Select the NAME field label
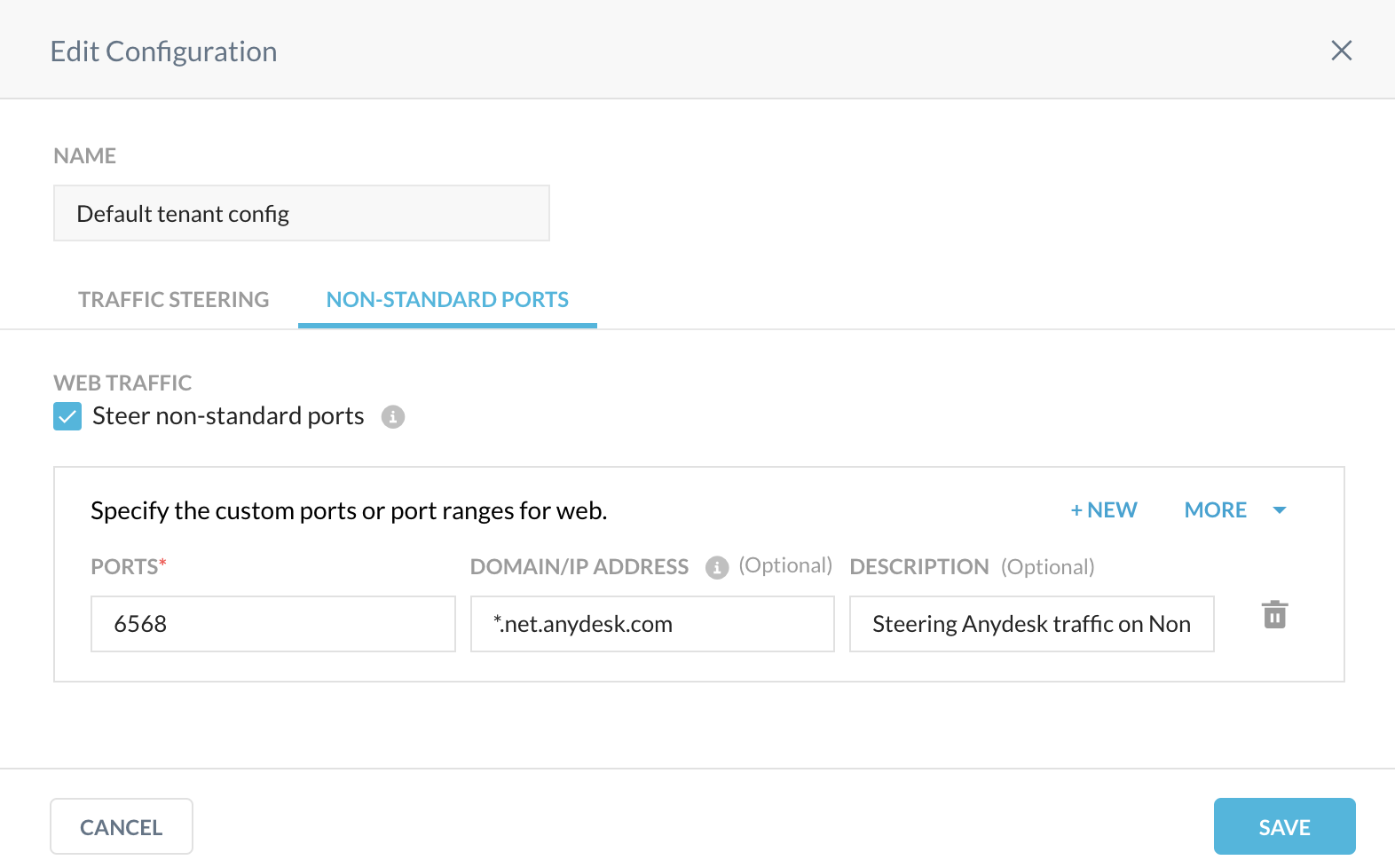 (x=84, y=156)
